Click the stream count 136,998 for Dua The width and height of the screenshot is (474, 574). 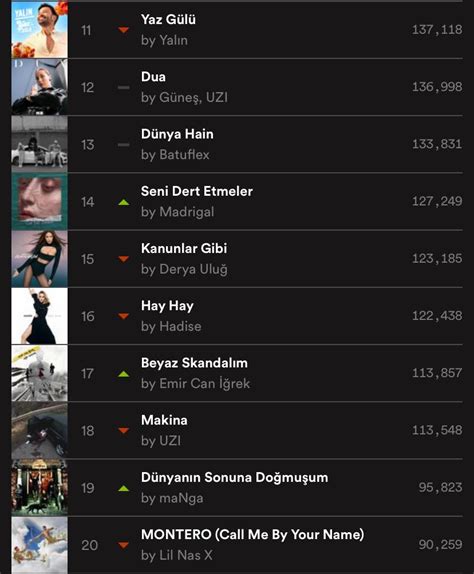[x=437, y=87]
